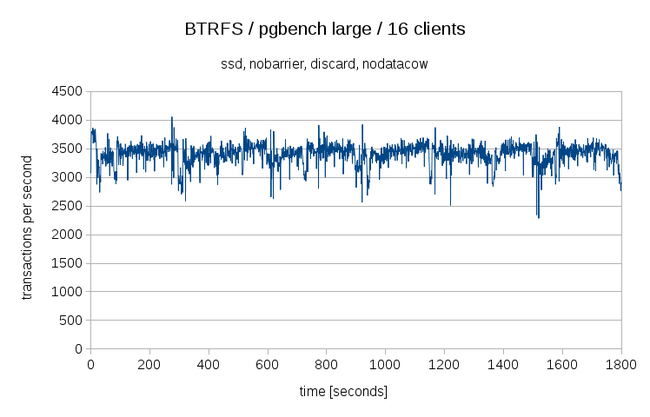Click the 500 y-axis tick label

point(70,321)
